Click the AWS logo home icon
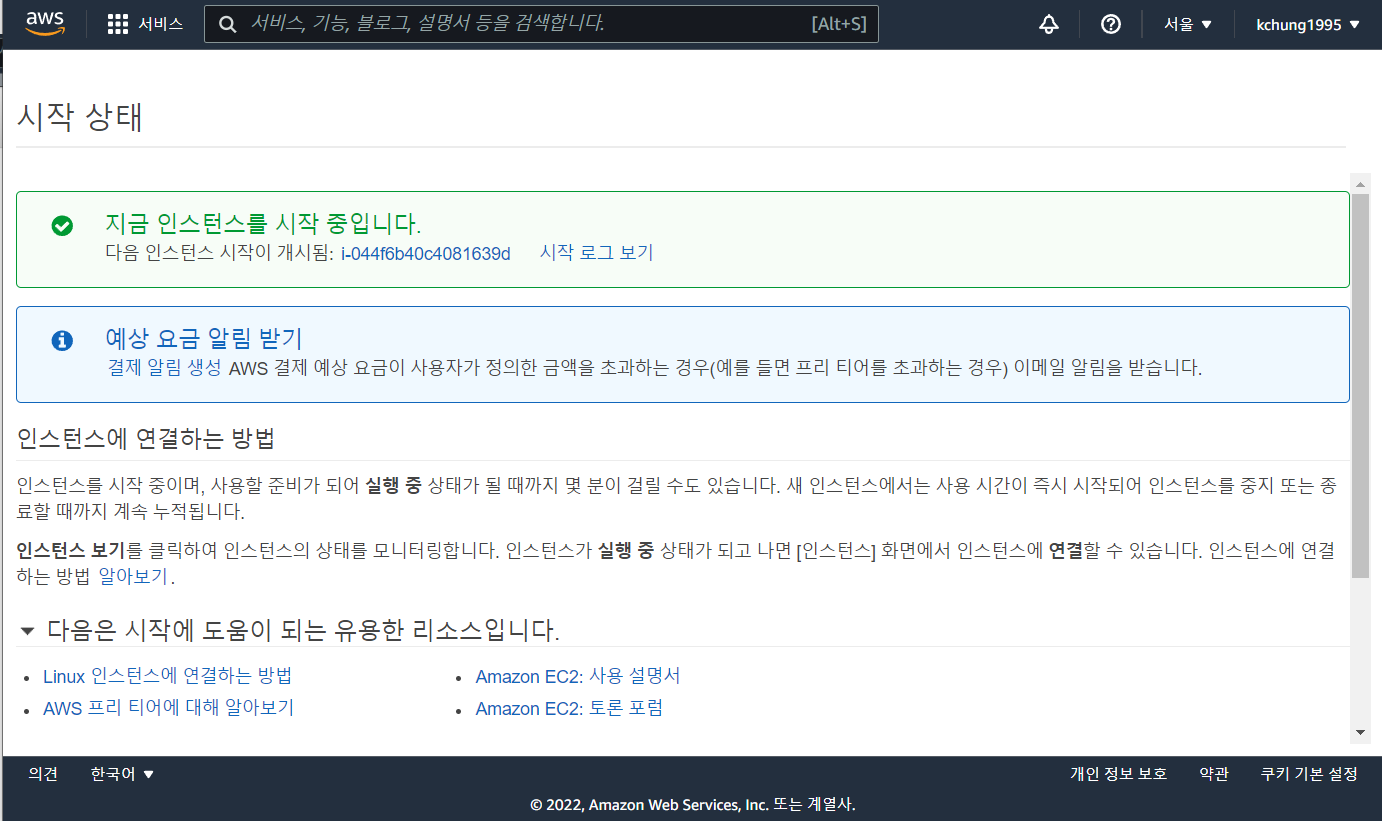Image resolution: width=1382 pixels, height=821 pixels. 45,23
